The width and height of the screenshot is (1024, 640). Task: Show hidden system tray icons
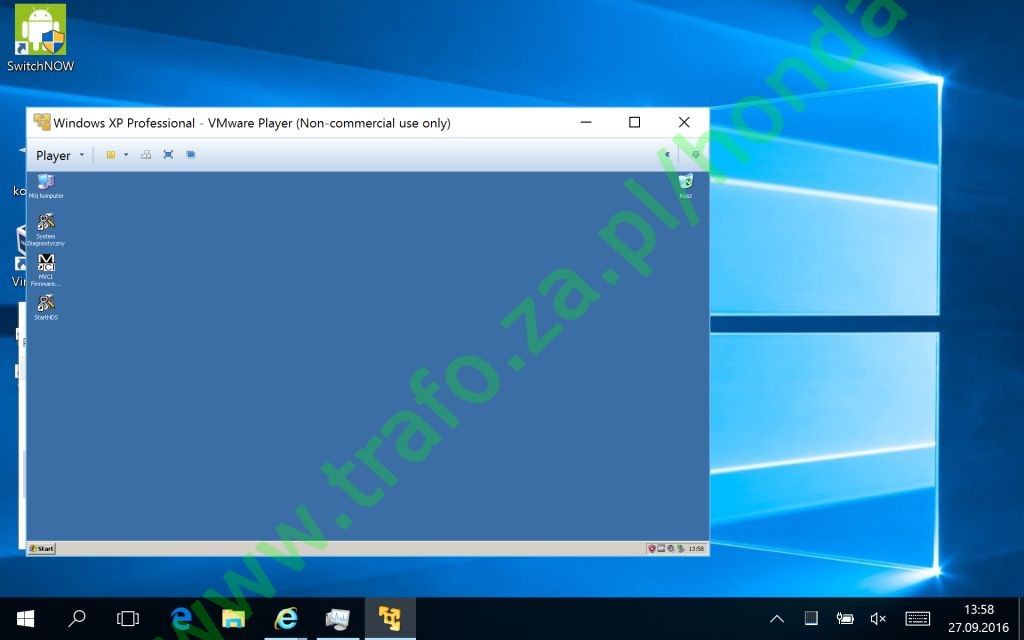tap(776, 618)
